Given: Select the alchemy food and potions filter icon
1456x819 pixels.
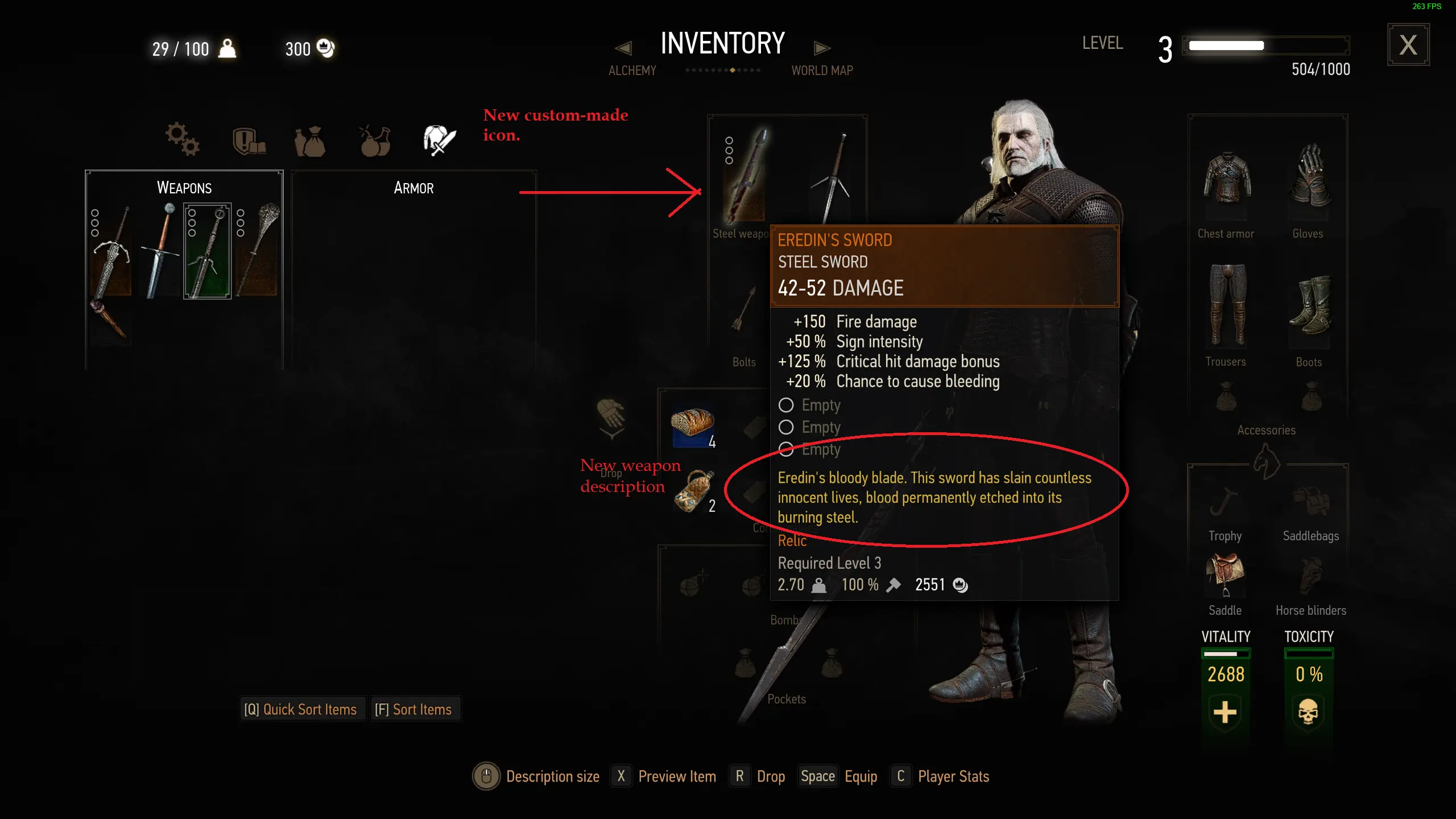Looking at the screenshot, I should click(375, 140).
